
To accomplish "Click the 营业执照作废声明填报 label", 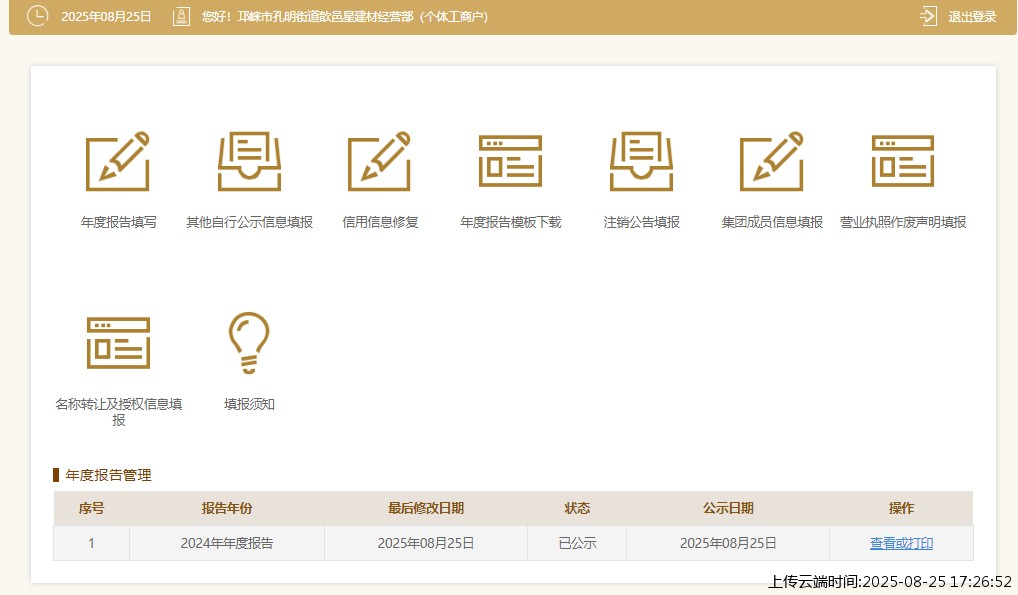I will click(x=902, y=222).
